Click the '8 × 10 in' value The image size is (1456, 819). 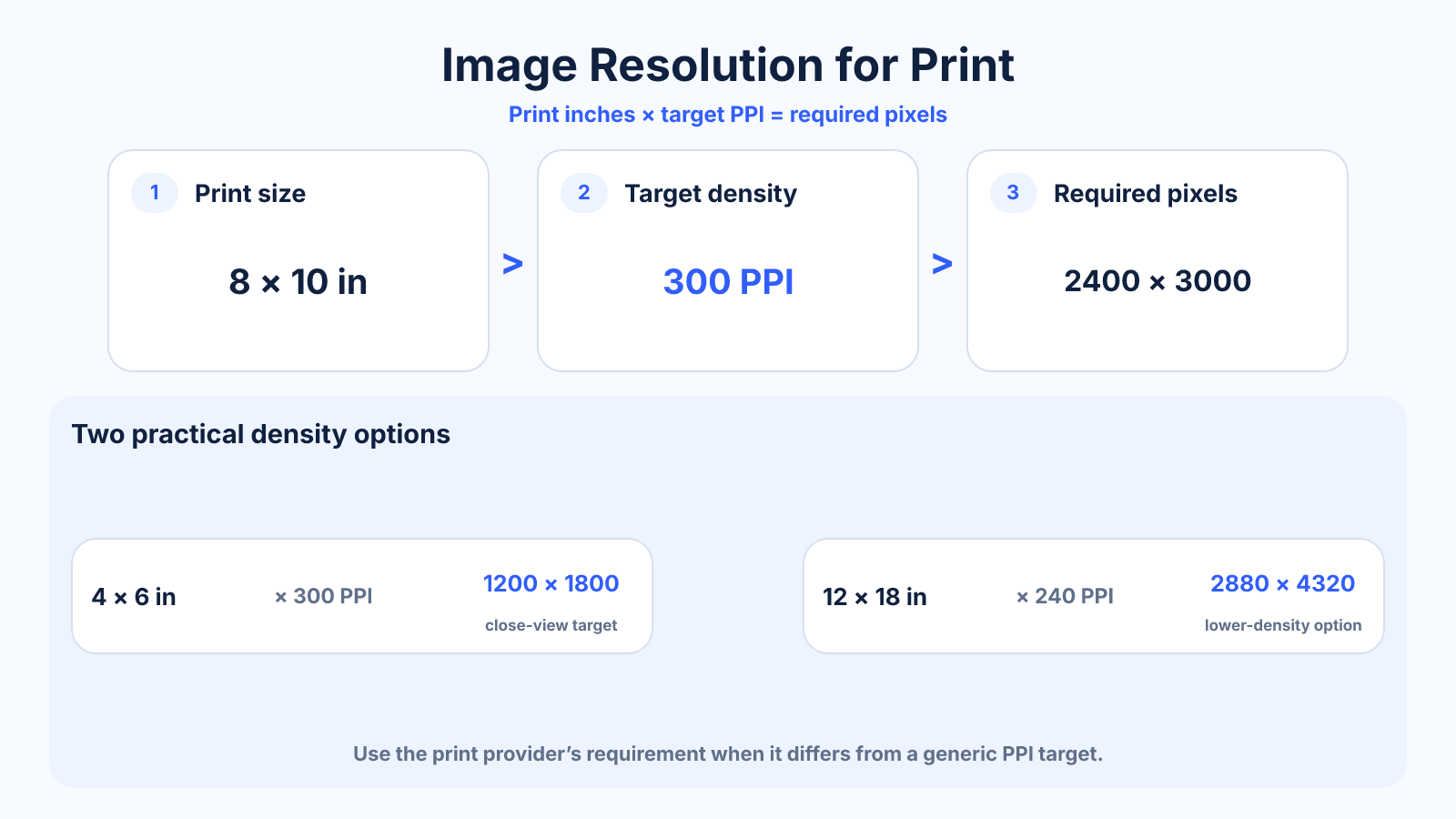point(298,282)
